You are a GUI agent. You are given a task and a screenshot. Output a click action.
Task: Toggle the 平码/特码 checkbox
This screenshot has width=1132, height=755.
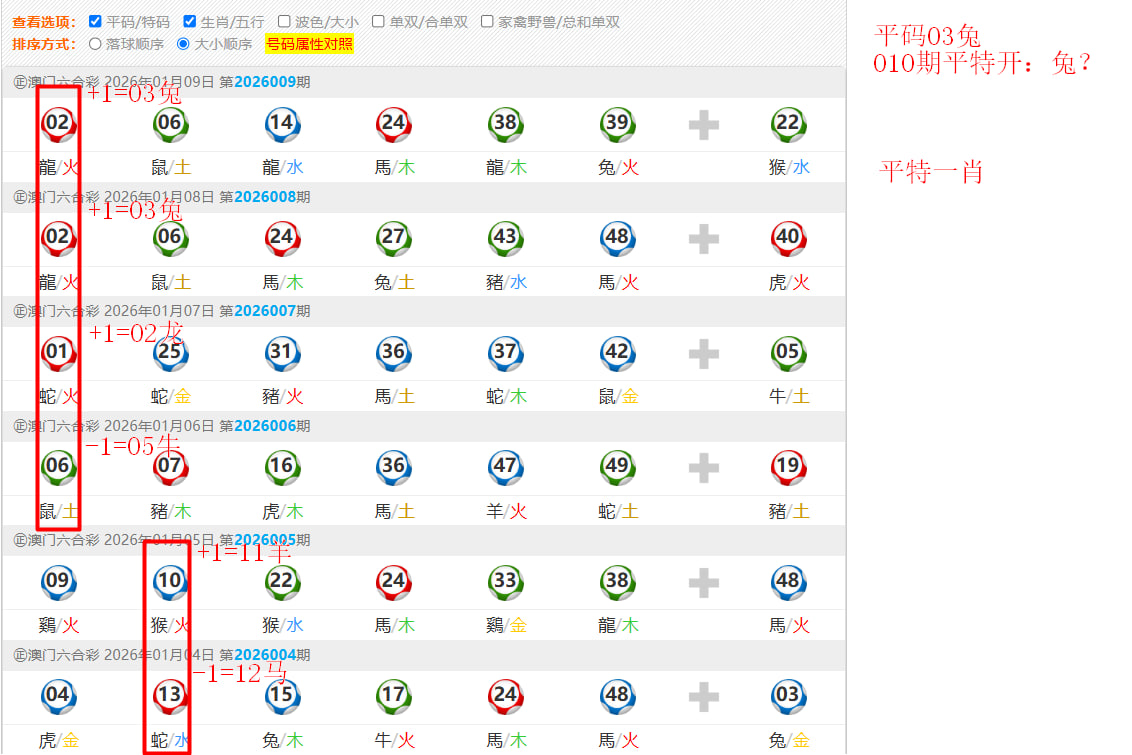point(95,21)
